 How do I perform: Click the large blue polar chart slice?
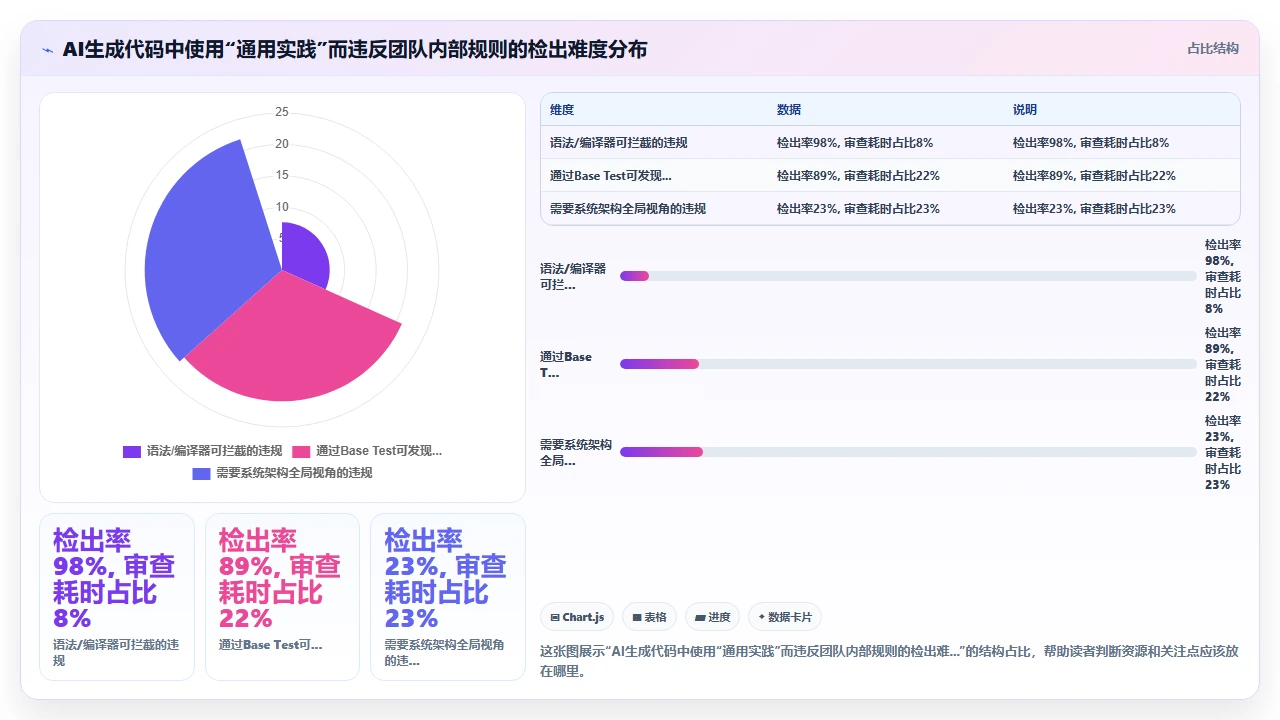(215, 250)
